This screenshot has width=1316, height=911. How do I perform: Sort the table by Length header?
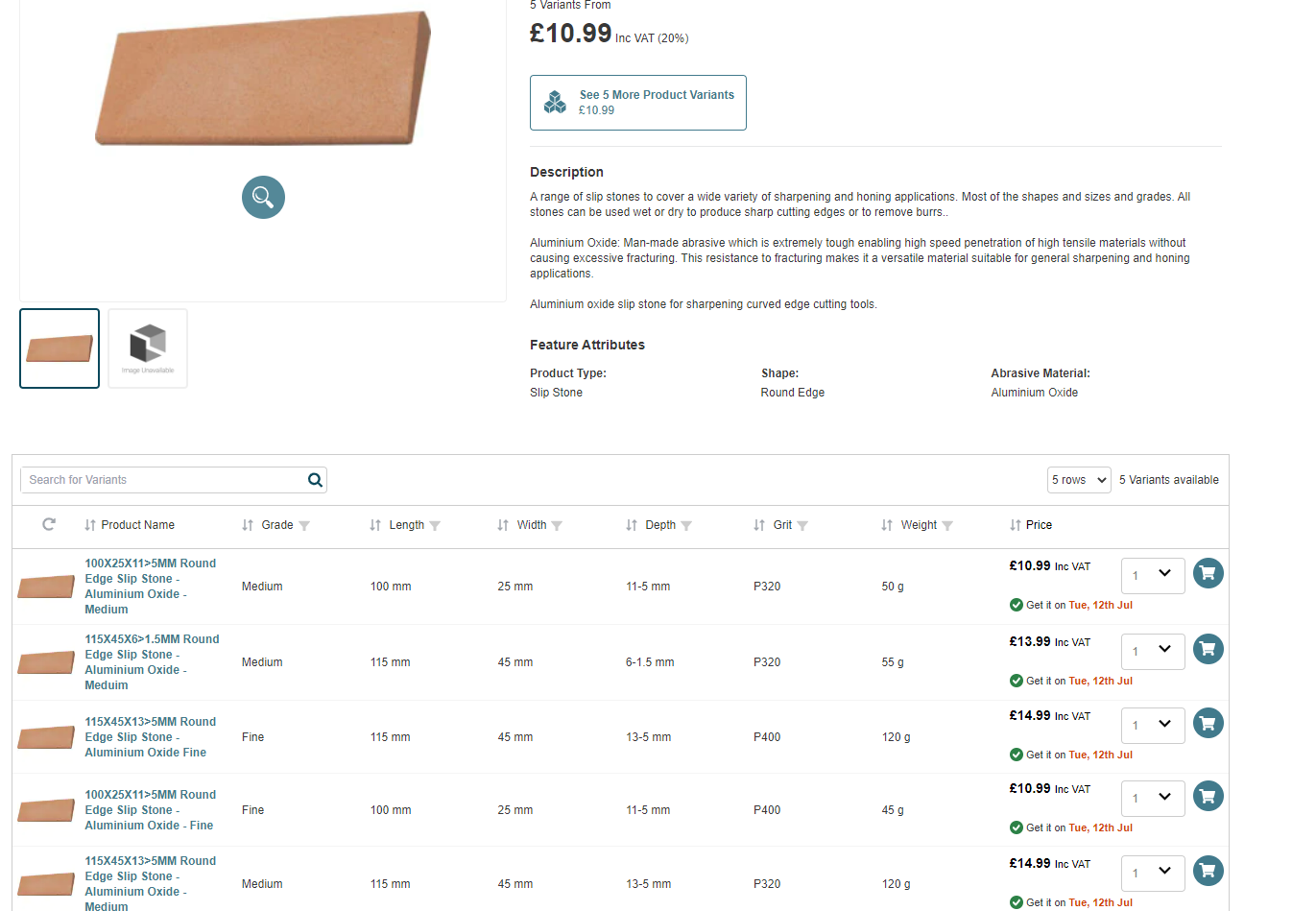[x=375, y=525]
